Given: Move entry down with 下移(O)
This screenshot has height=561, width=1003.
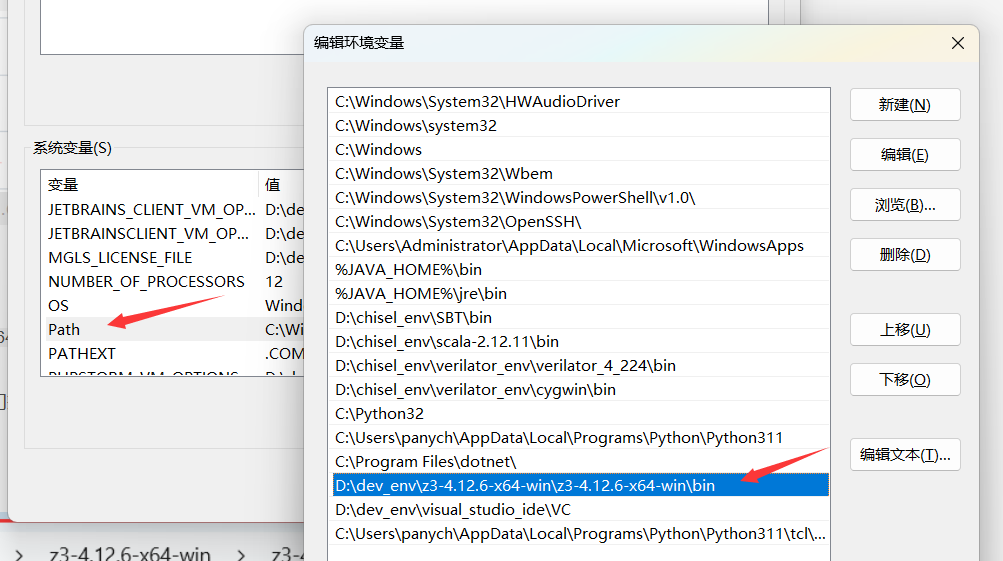Looking at the screenshot, I should click(x=904, y=380).
